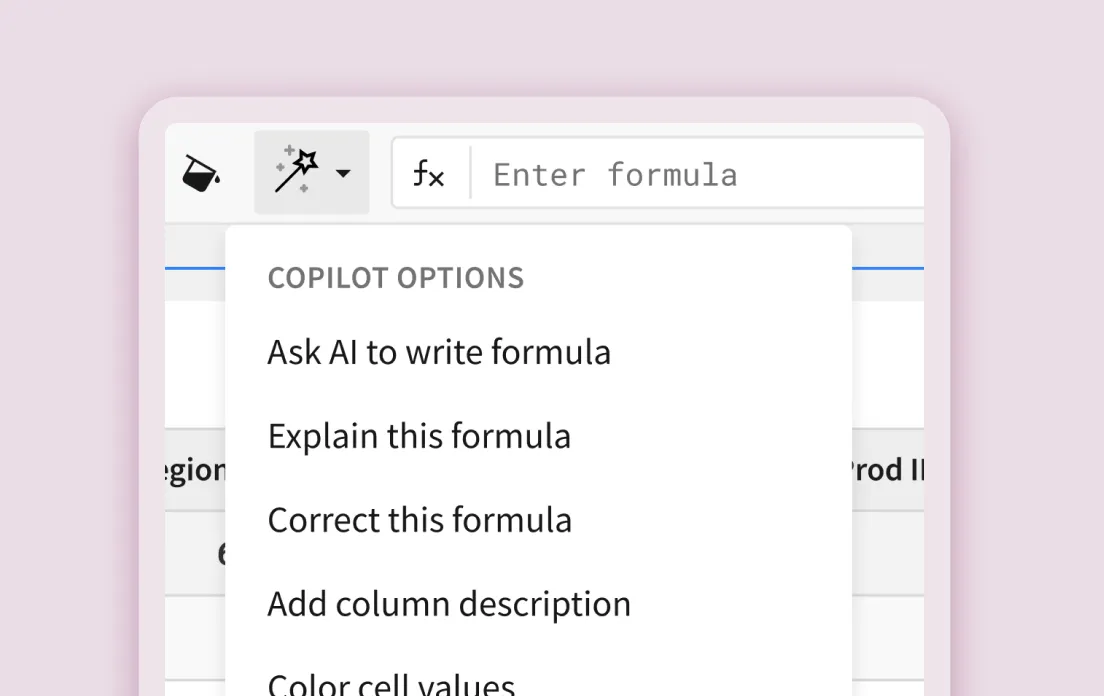The height and width of the screenshot is (696, 1104).
Task: Choose Color cell values menu entry
Action: point(391,683)
